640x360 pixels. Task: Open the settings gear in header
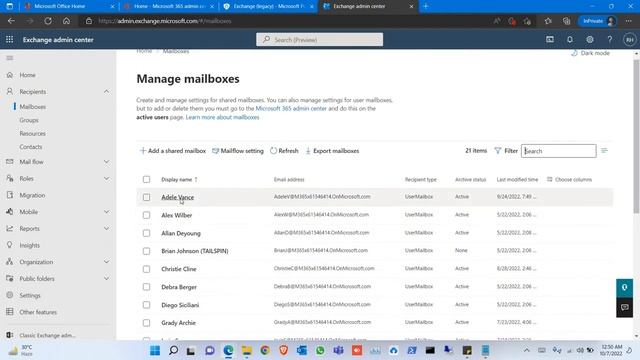pos(590,40)
